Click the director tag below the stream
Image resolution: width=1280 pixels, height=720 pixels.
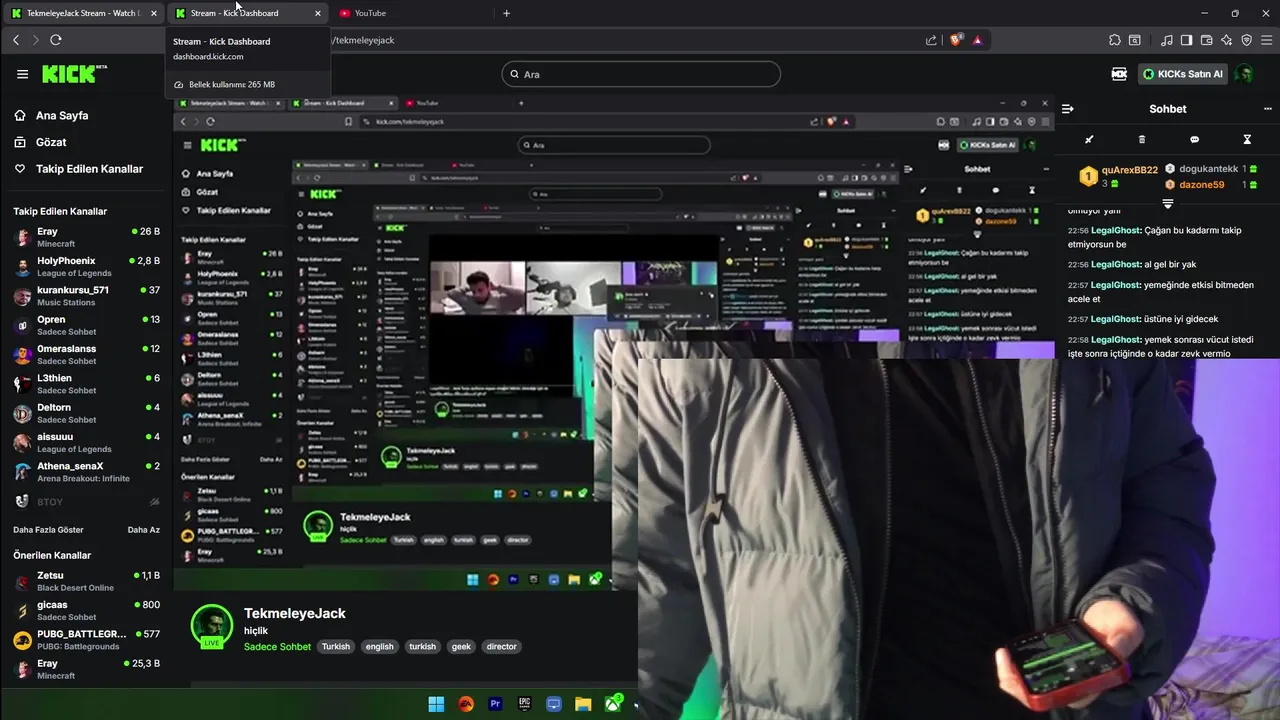click(501, 647)
